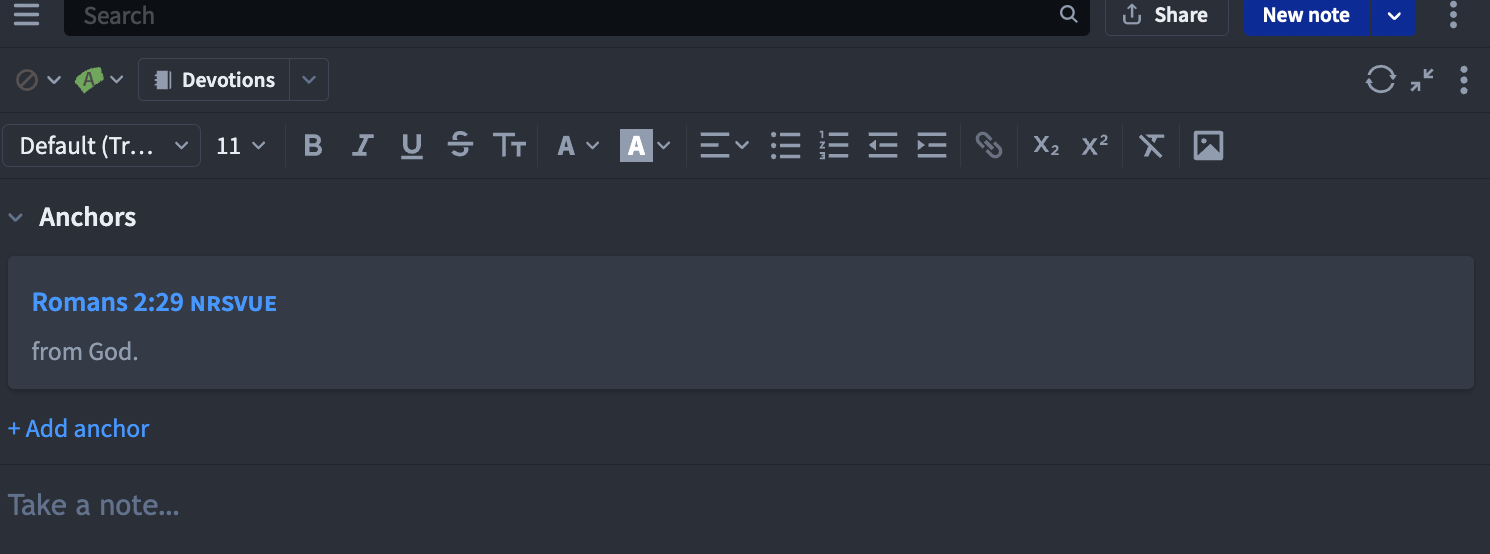The width and height of the screenshot is (1490, 554).
Task: Click the Share button
Action: point(1166,15)
